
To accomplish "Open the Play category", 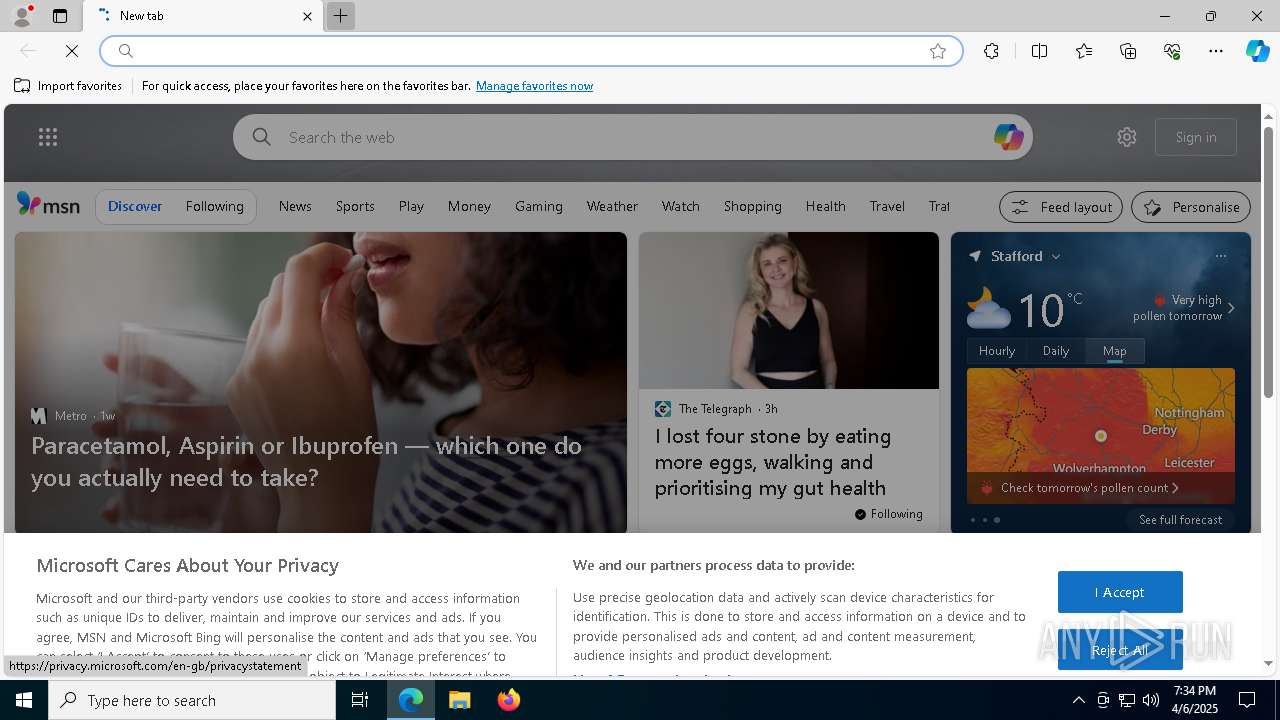I will pyautogui.click(x=411, y=206).
